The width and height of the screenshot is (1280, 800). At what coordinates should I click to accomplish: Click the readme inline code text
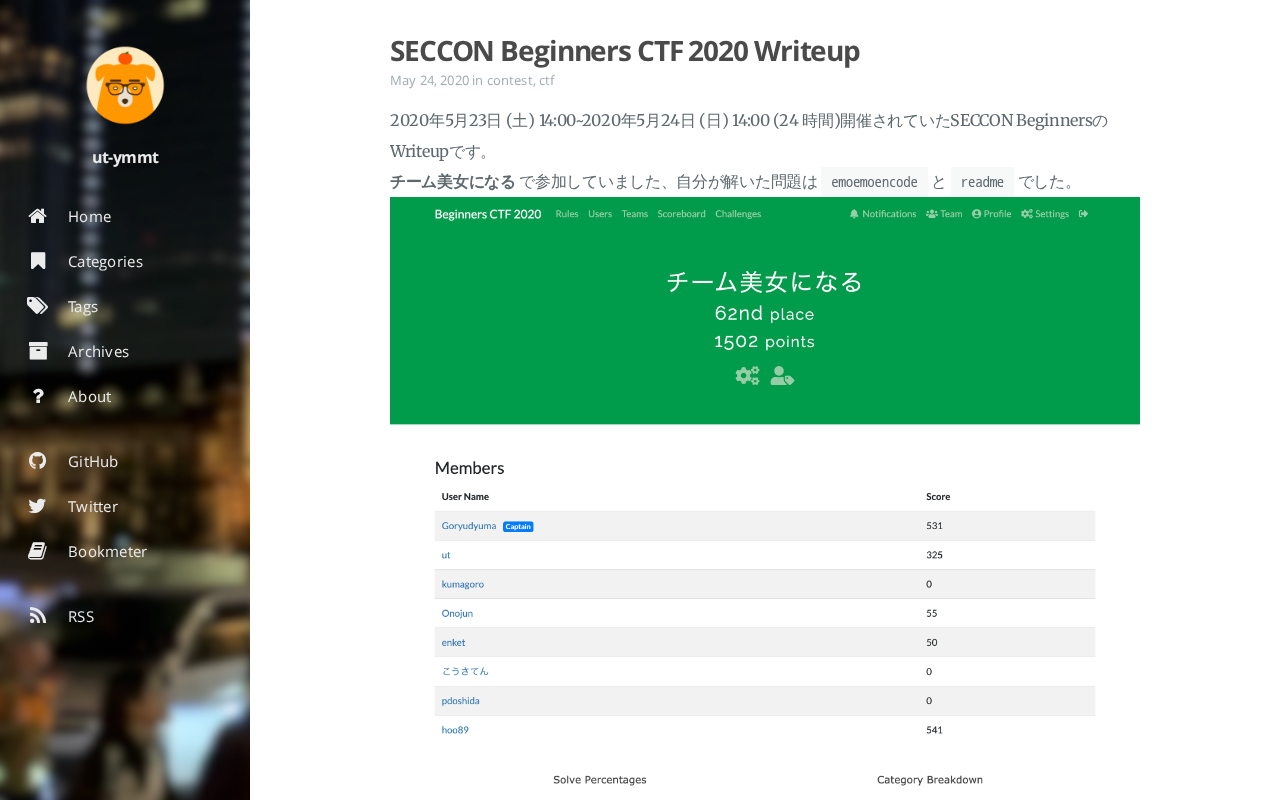pyautogui.click(x=982, y=182)
